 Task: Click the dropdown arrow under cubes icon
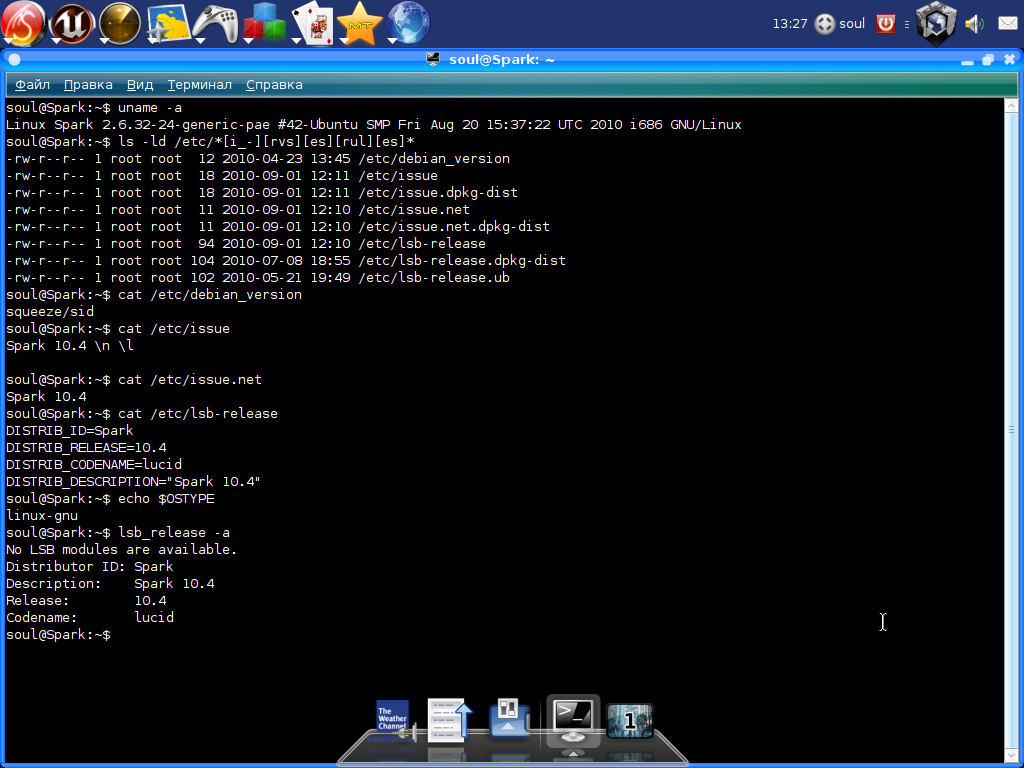pyautogui.click(x=248, y=40)
